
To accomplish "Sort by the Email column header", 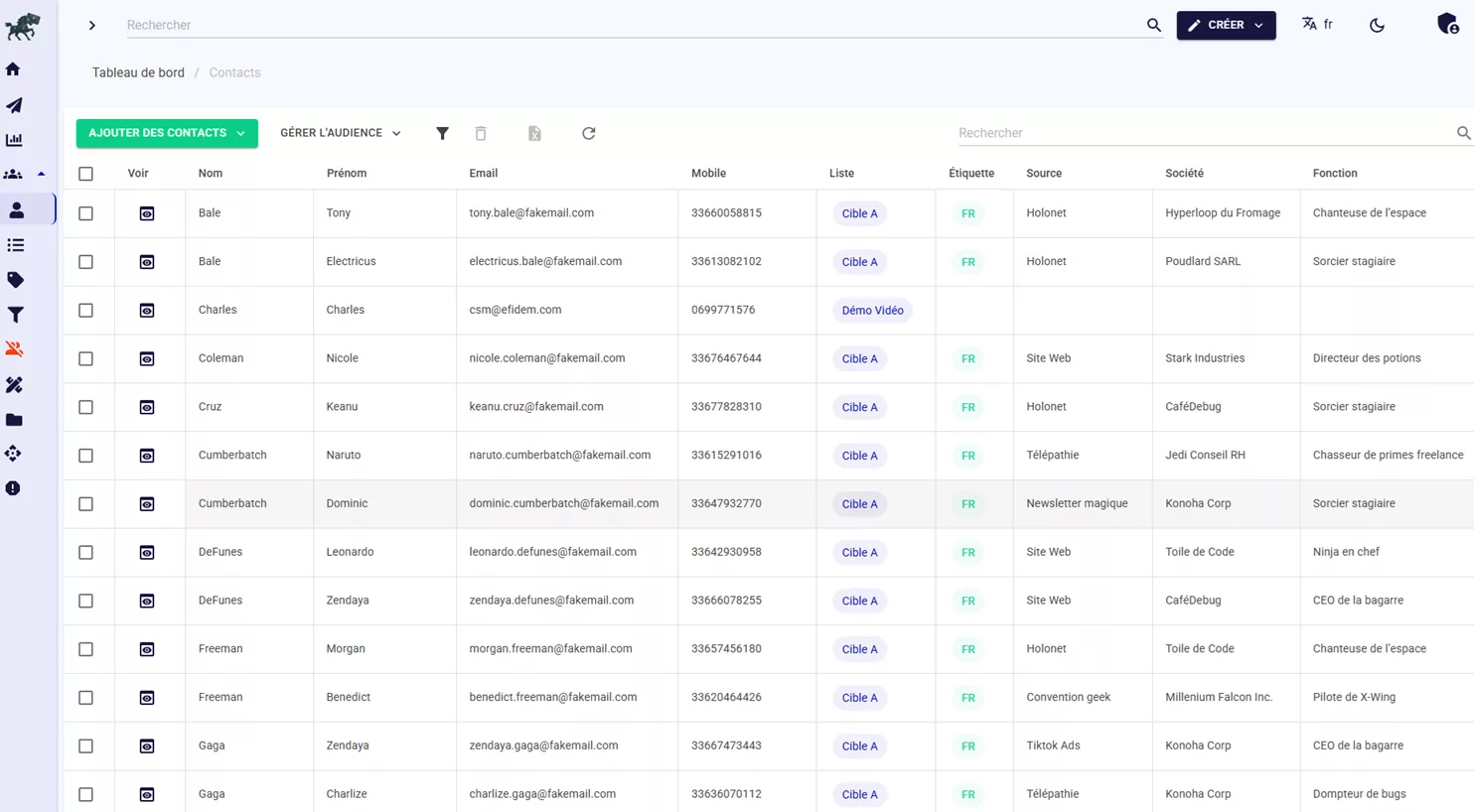I will (x=483, y=173).
